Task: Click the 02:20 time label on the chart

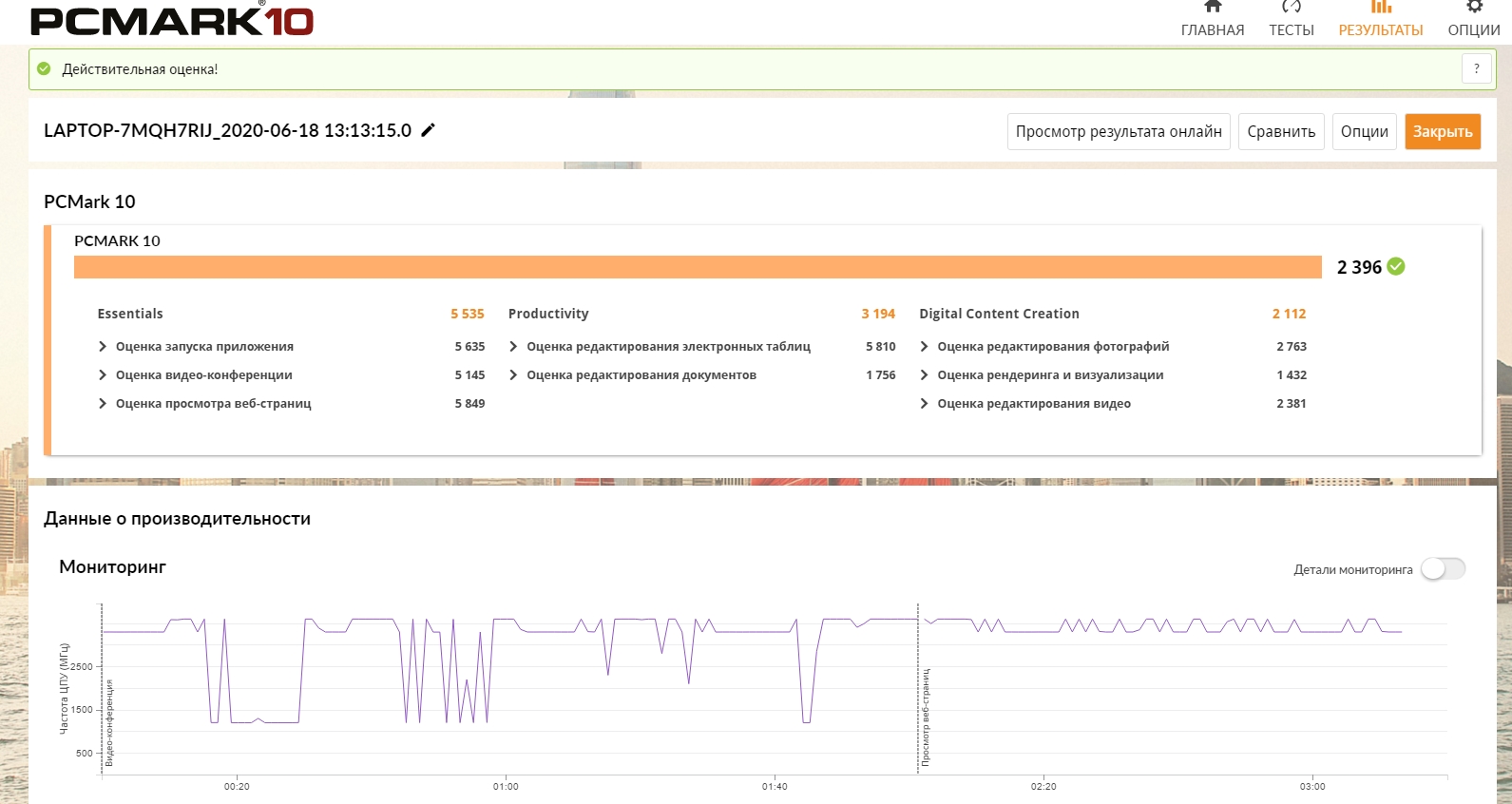Action: [1043, 787]
